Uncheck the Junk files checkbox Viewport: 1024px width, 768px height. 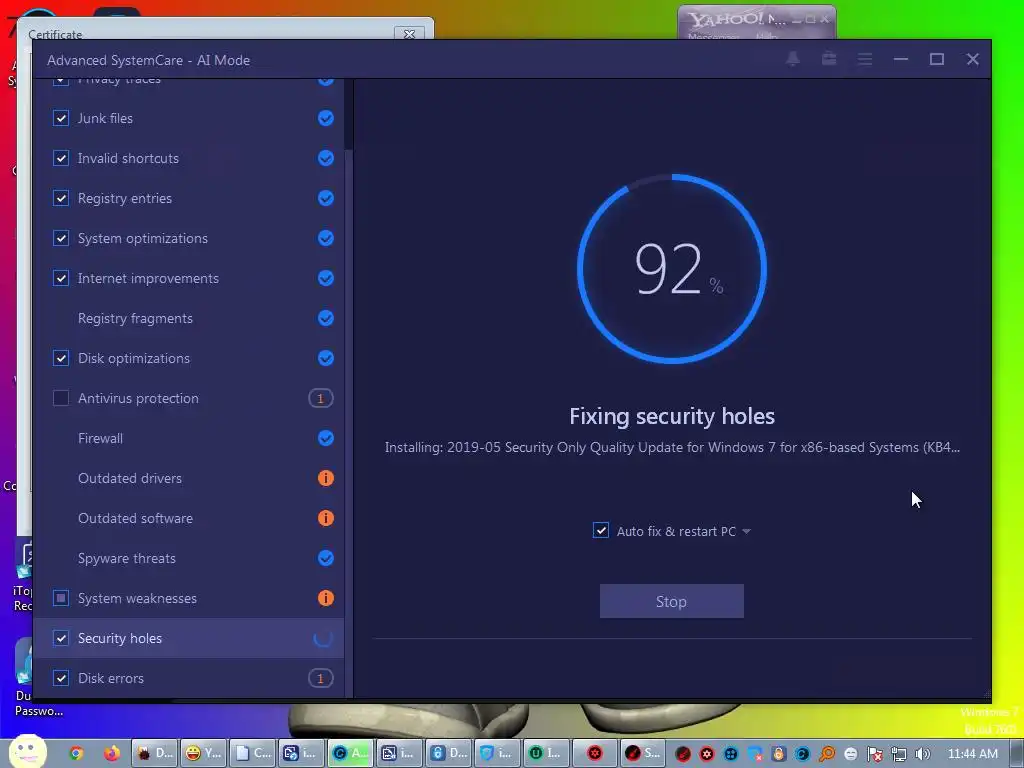pos(61,118)
